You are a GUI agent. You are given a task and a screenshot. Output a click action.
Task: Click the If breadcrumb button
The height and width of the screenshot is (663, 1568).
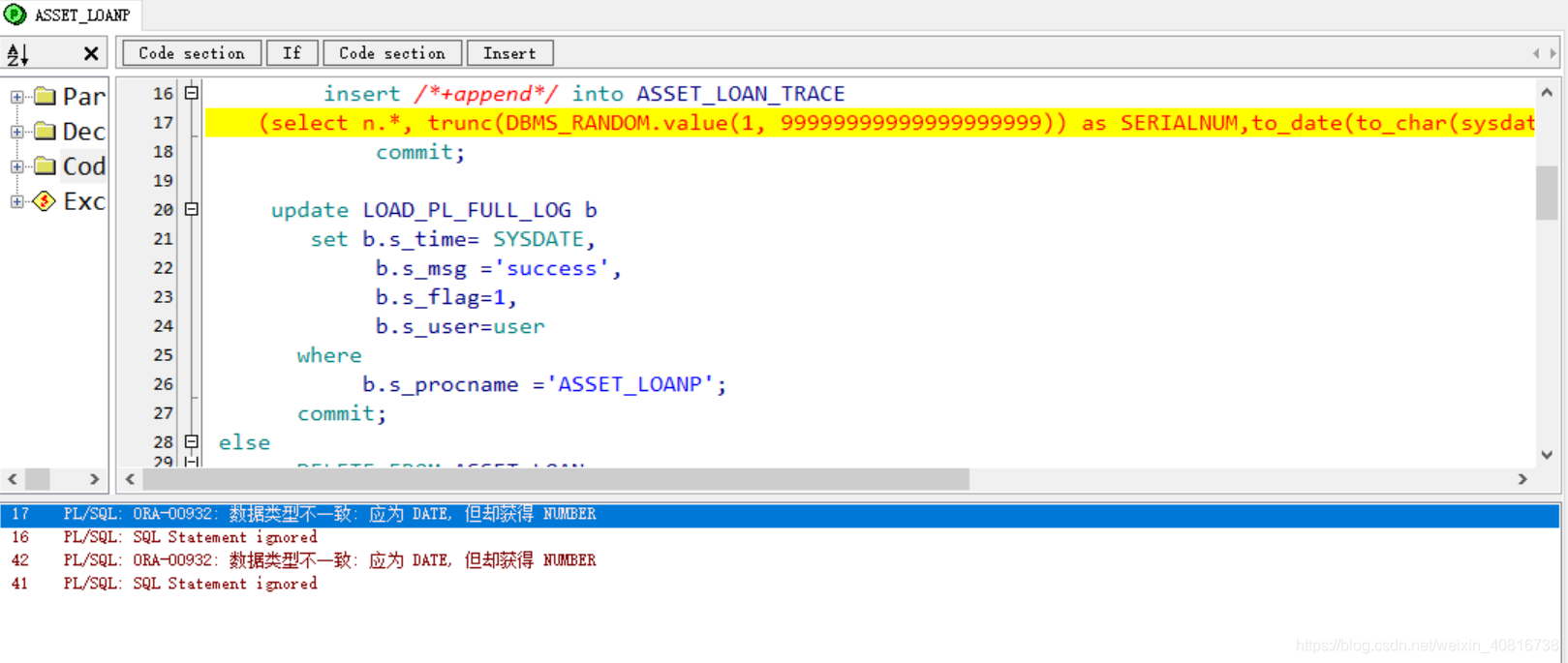[x=292, y=53]
